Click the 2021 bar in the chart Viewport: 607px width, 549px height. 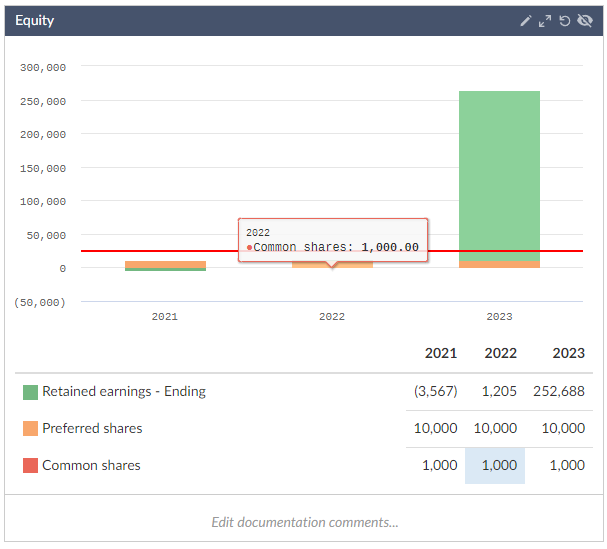pos(165,265)
